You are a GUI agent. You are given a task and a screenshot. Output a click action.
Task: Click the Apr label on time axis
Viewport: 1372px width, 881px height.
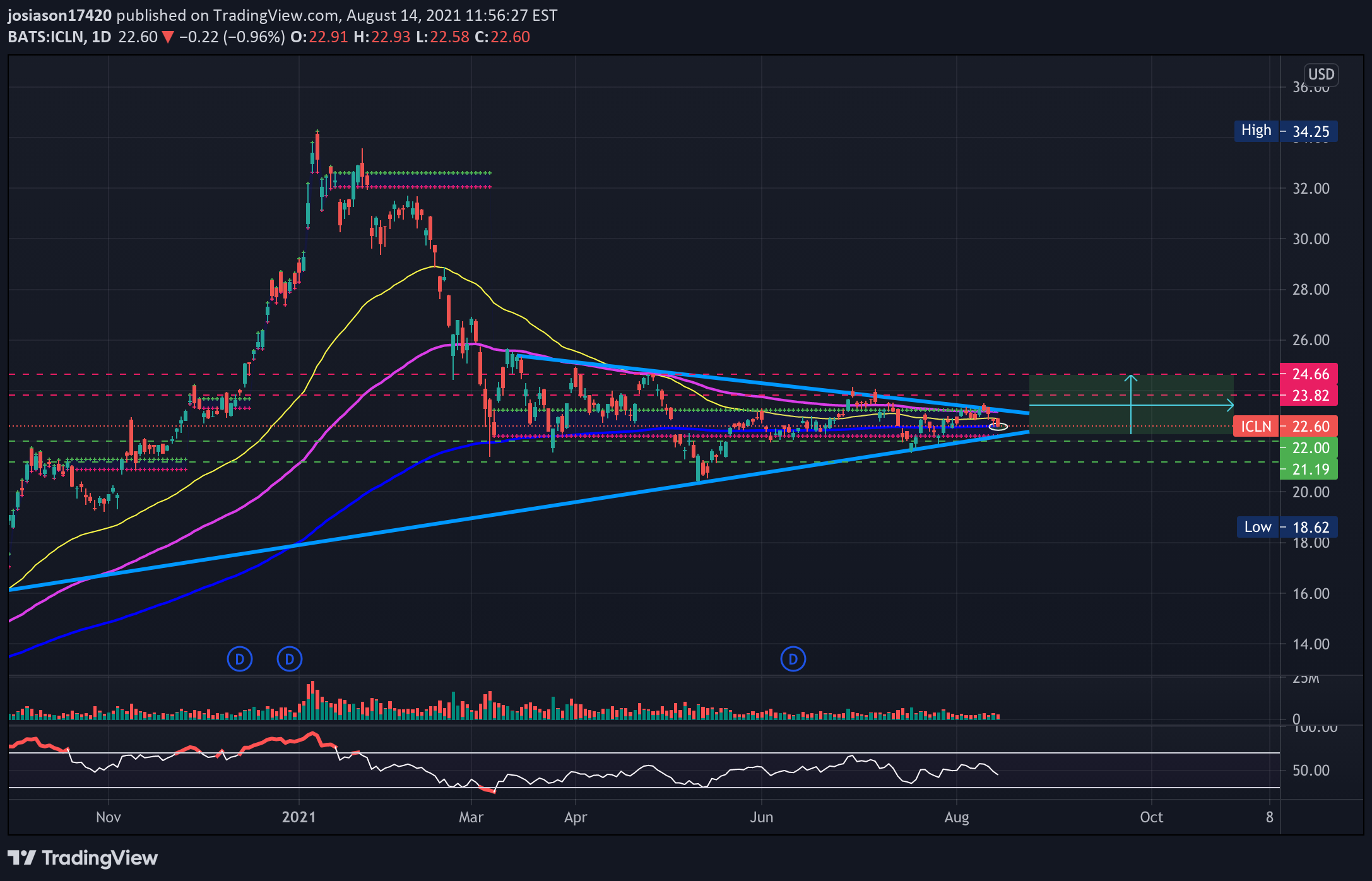[x=575, y=817]
